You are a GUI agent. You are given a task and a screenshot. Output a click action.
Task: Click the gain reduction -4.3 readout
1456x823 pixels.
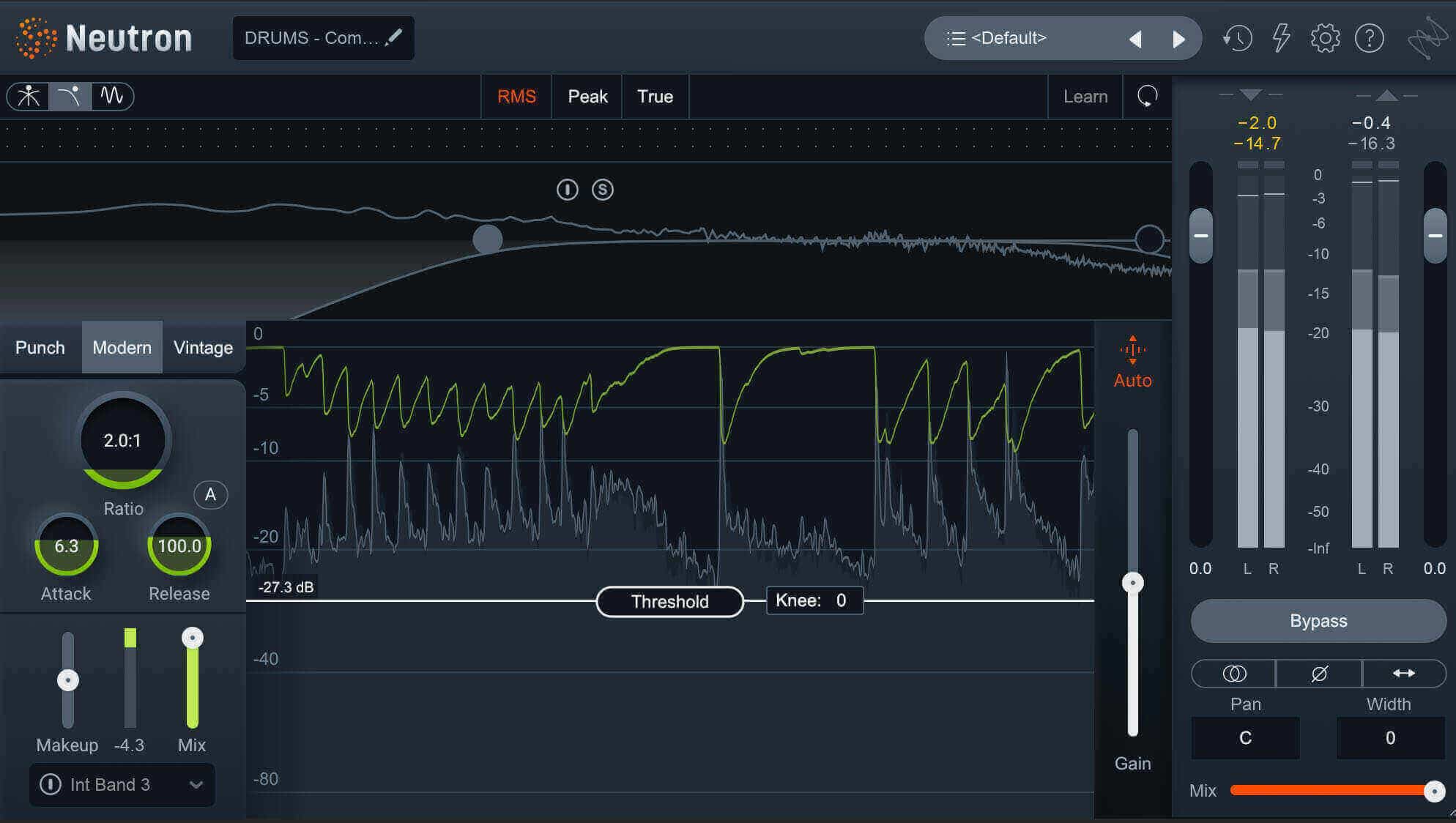coord(130,745)
